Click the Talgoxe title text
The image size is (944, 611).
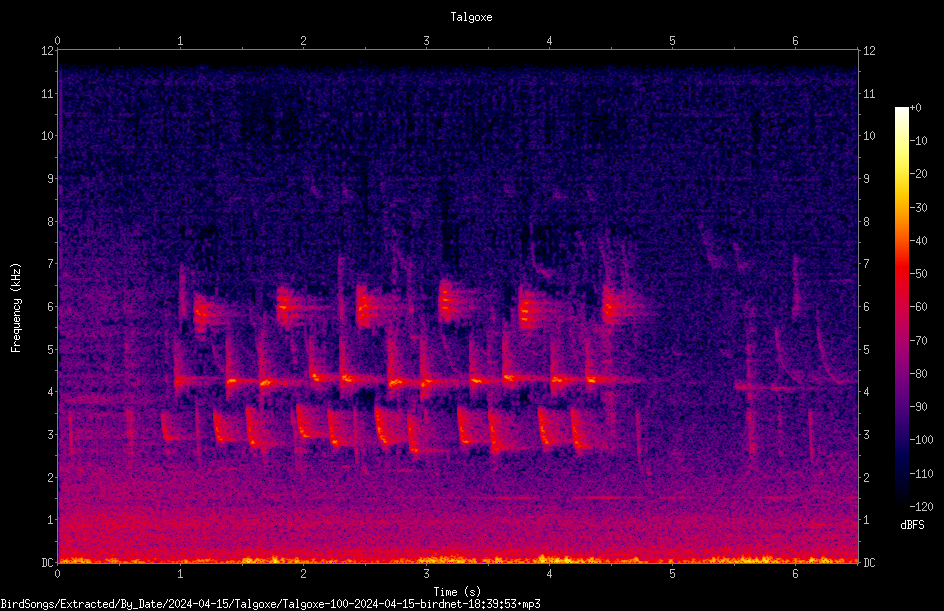coord(471,17)
